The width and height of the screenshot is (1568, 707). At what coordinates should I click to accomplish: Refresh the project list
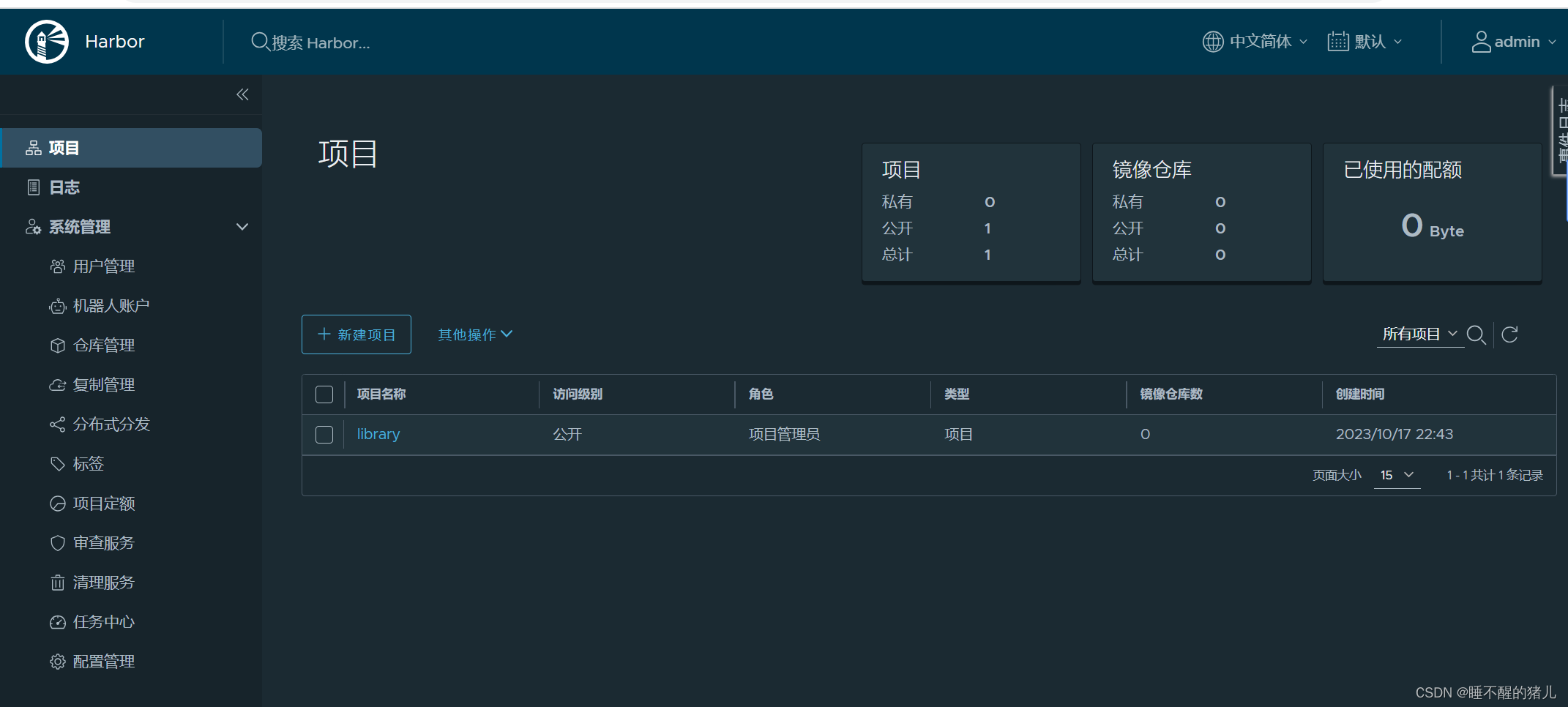coord(1509,334)
